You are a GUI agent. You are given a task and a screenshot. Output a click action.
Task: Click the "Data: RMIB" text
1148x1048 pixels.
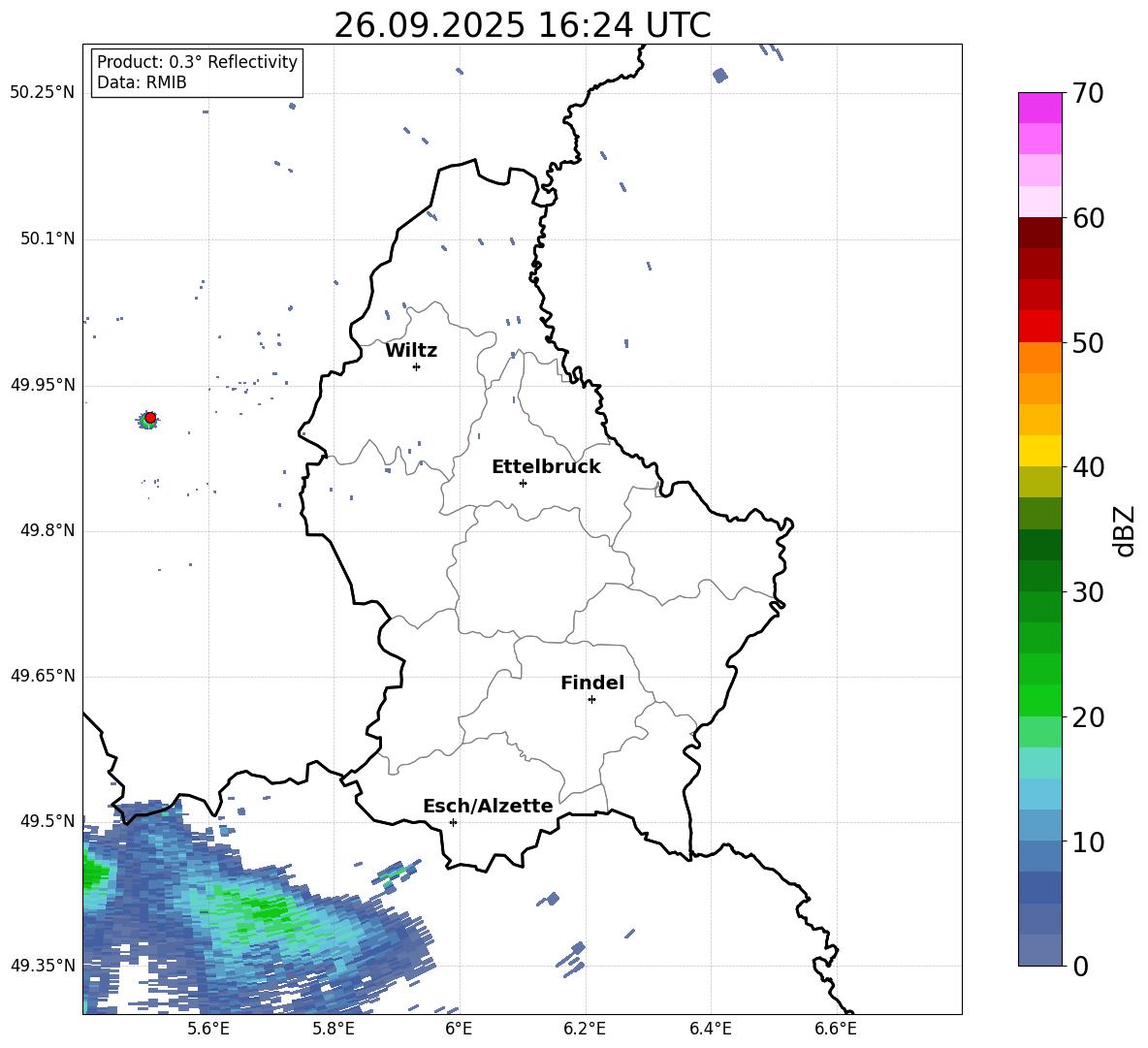click(142, 82)
